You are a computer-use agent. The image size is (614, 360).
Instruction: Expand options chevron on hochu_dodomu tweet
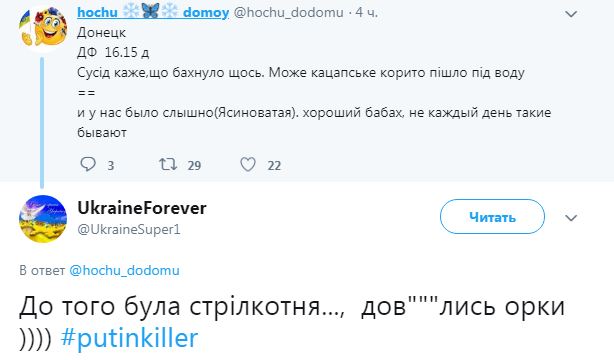571,14
